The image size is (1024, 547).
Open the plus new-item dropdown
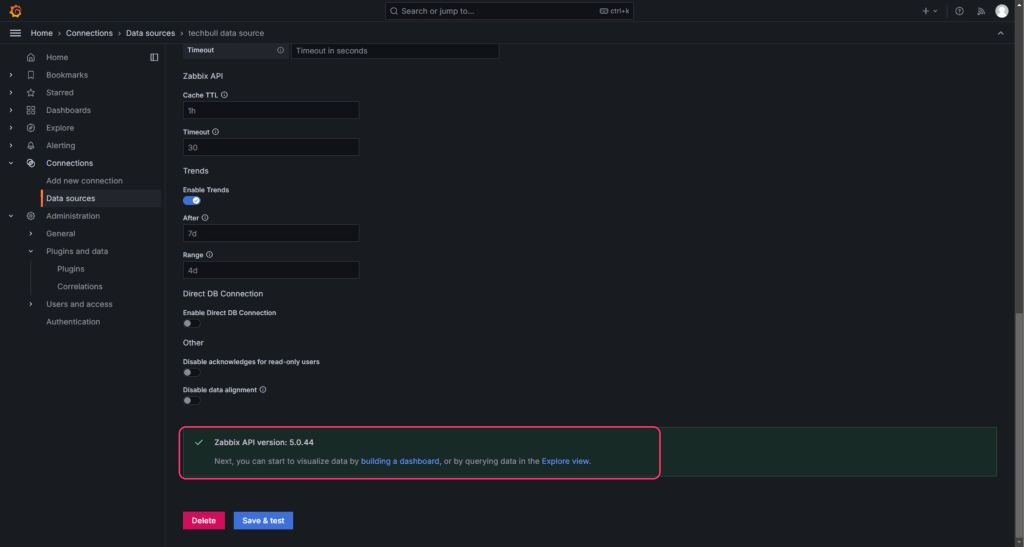(x=929, y=11)
